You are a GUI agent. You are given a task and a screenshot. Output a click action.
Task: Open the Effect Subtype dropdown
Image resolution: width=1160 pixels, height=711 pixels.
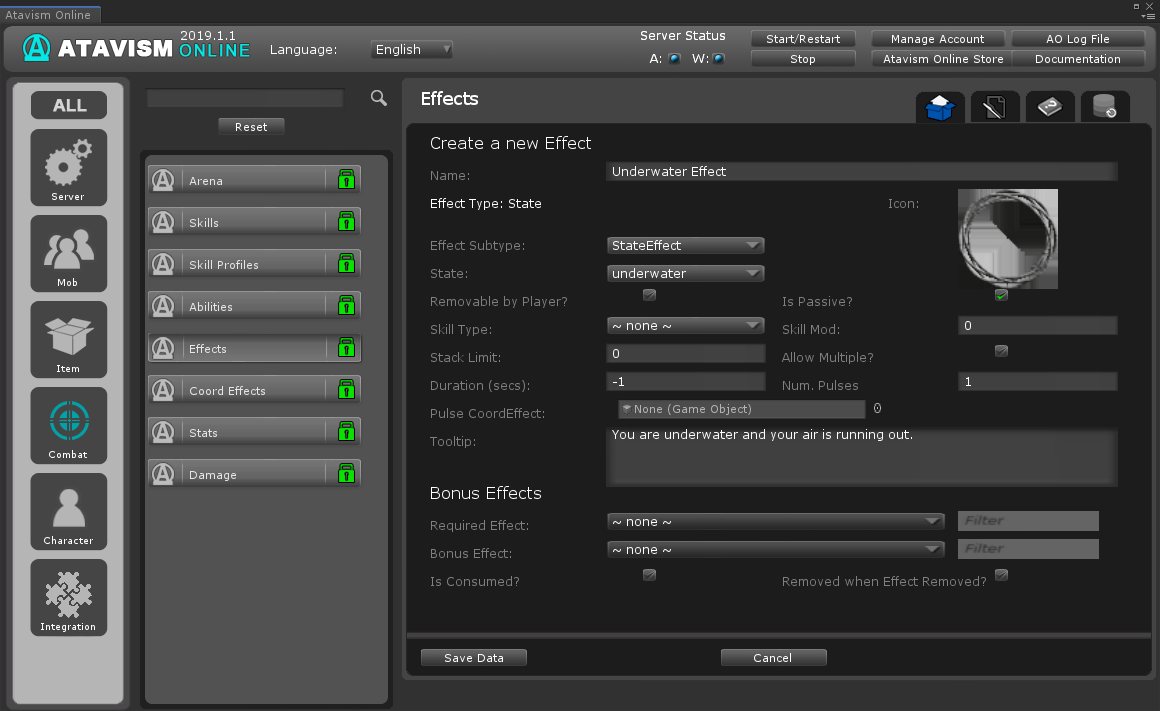[685, 245]
